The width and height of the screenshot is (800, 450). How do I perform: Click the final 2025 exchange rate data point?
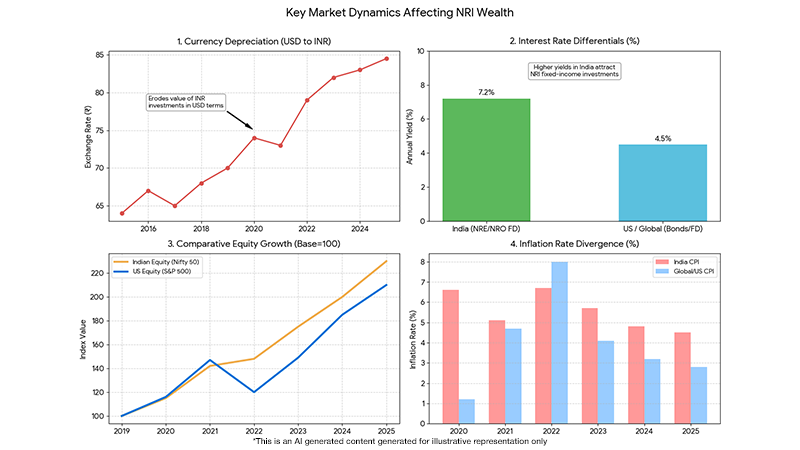click(387, 59)
